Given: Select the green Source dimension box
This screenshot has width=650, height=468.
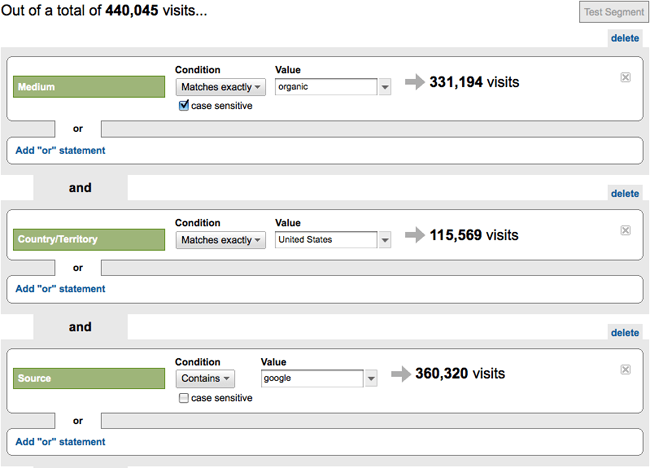Looking at the screenshot, I should coord(89,379).
